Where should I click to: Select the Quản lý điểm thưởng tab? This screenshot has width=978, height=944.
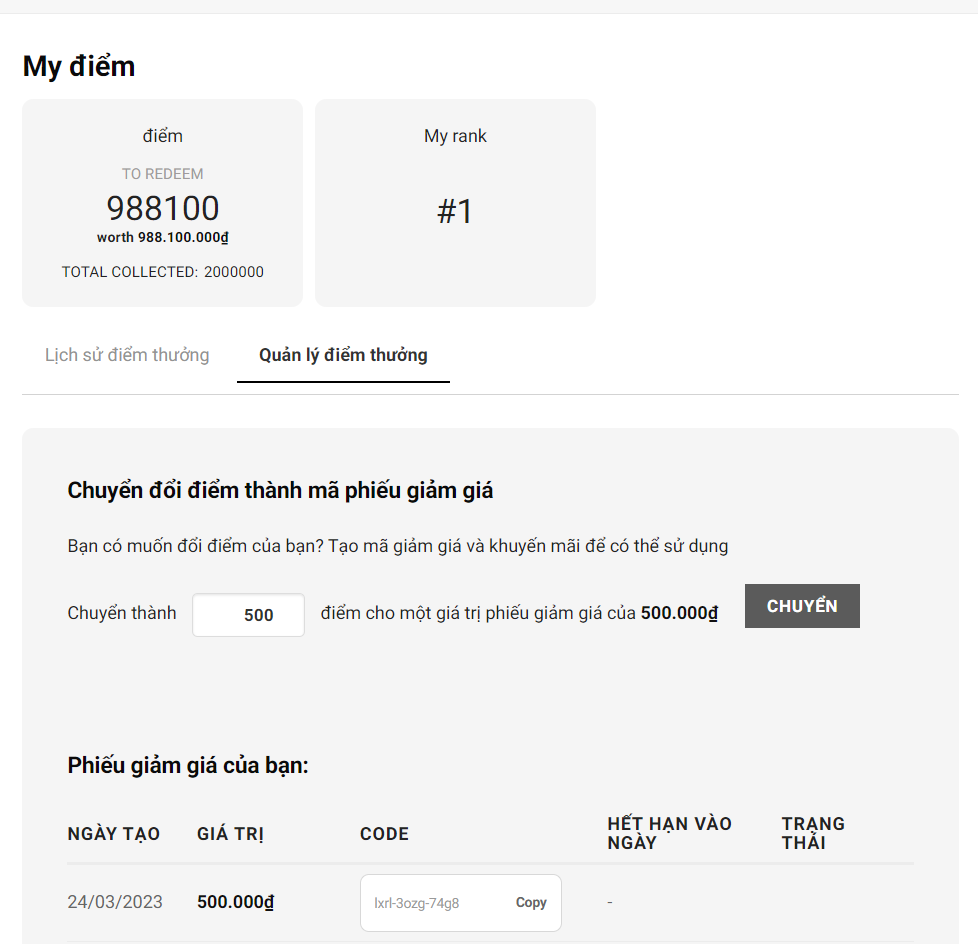point(343,355)
